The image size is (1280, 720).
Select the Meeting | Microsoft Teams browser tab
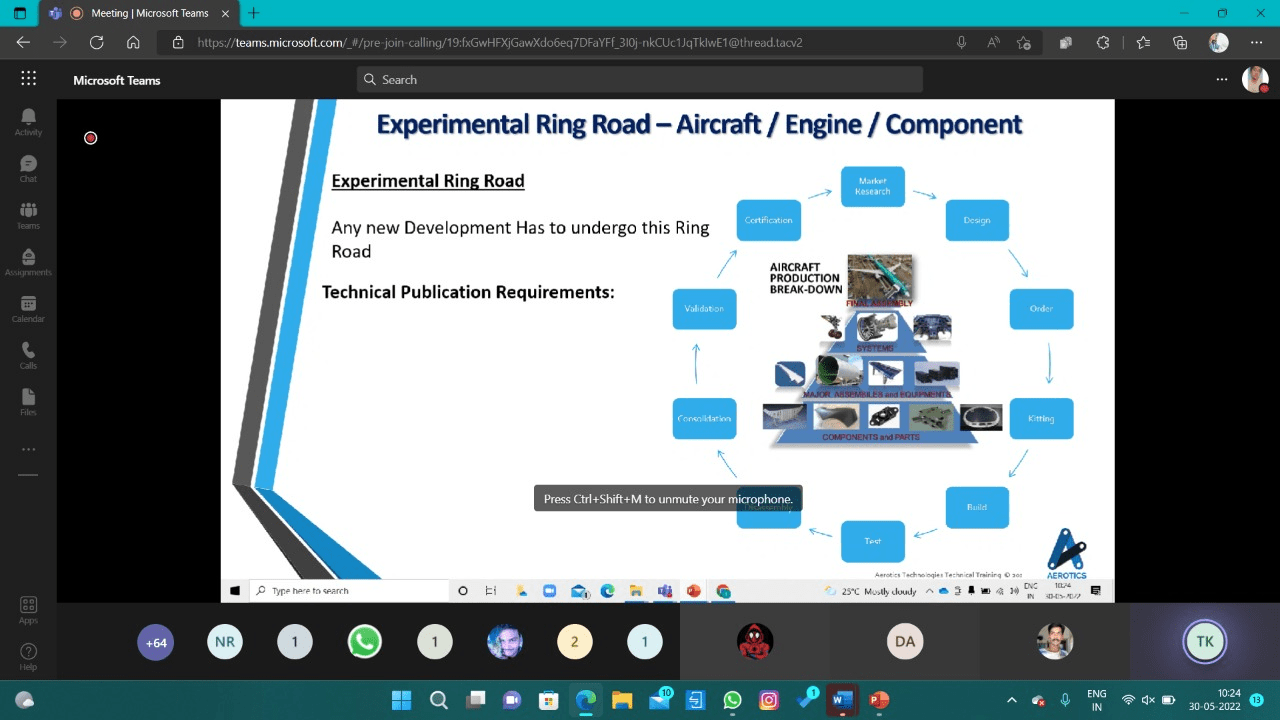150,13
